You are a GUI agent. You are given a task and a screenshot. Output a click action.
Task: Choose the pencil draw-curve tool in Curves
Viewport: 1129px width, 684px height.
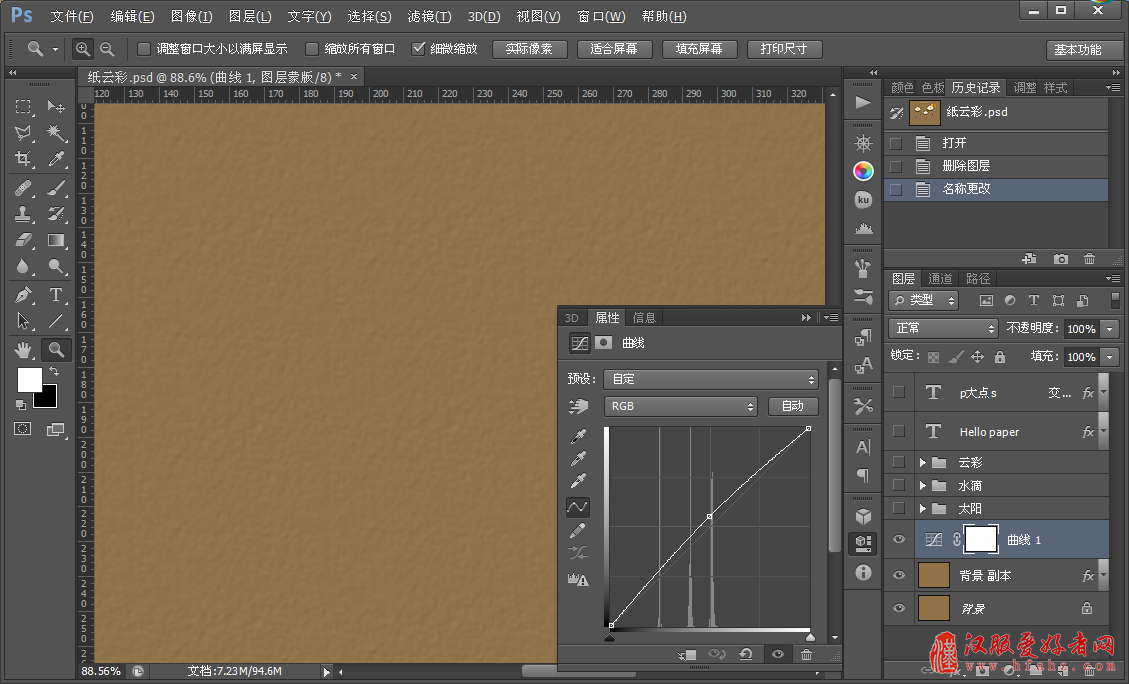pyautogui.click(x=578, y=531)
